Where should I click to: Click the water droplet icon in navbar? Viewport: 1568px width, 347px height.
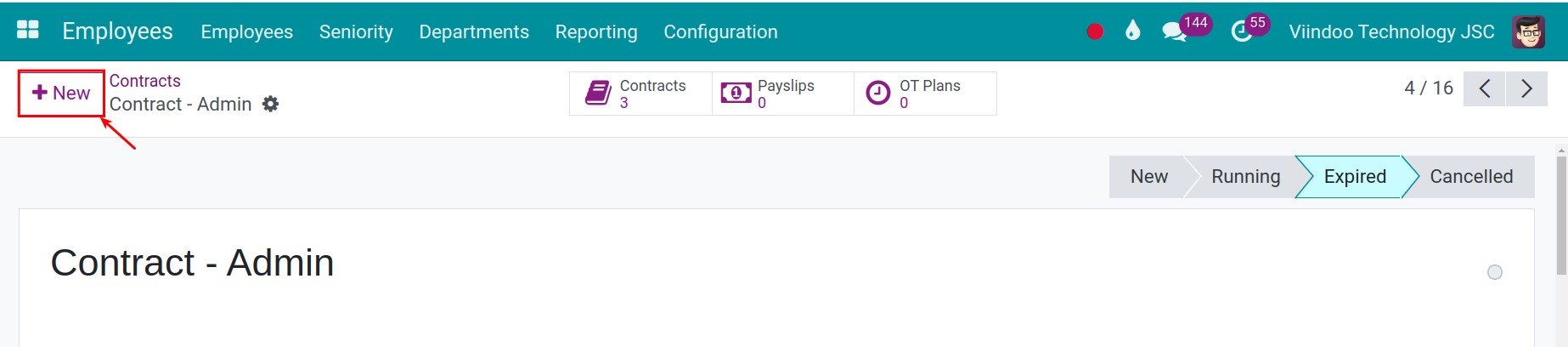pos(1132,31)
